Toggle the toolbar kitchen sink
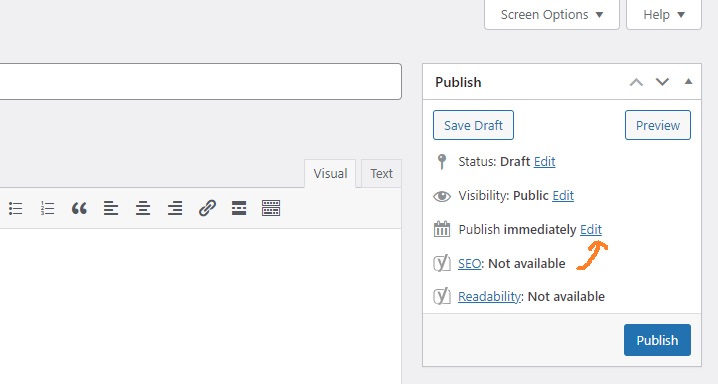This screenshot has height=384, width=718. tap(271, 208)
